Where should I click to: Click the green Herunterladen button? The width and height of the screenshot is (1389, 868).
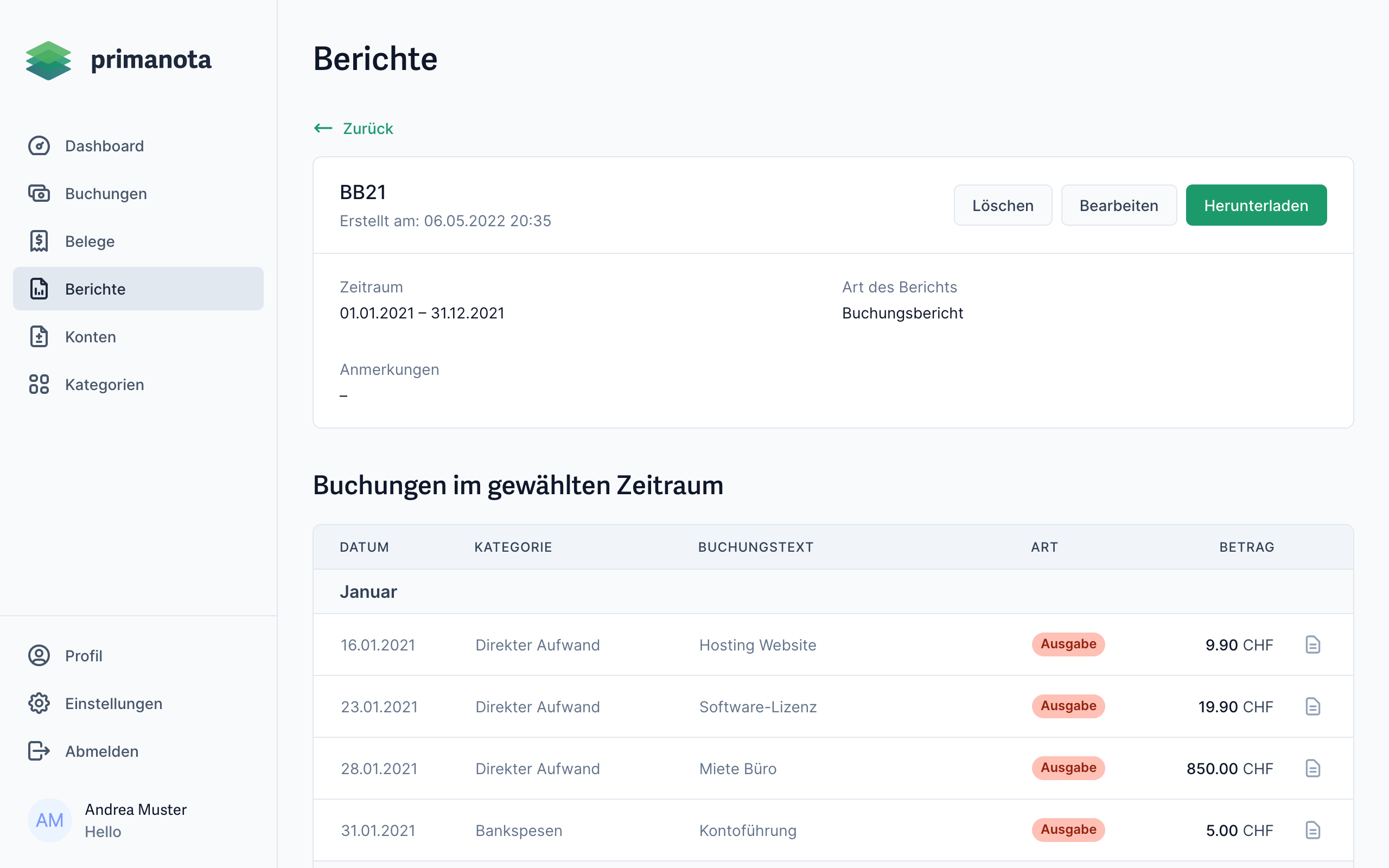click(x=1256, y=205)
